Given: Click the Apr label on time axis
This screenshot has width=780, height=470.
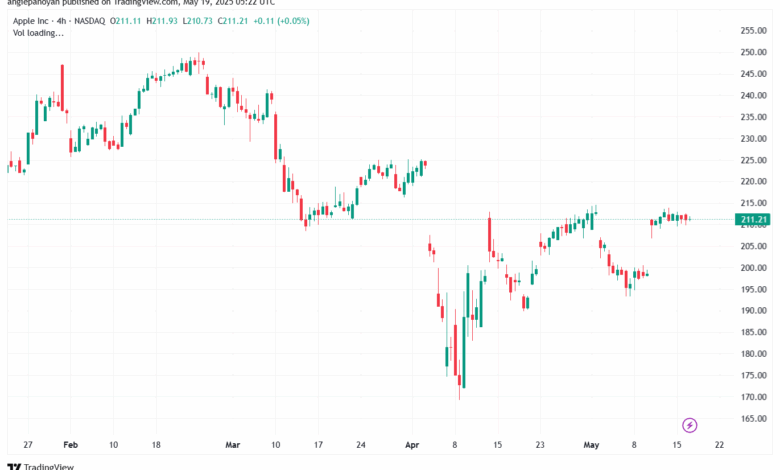Looking at the screenshot, I should [412, 445].
